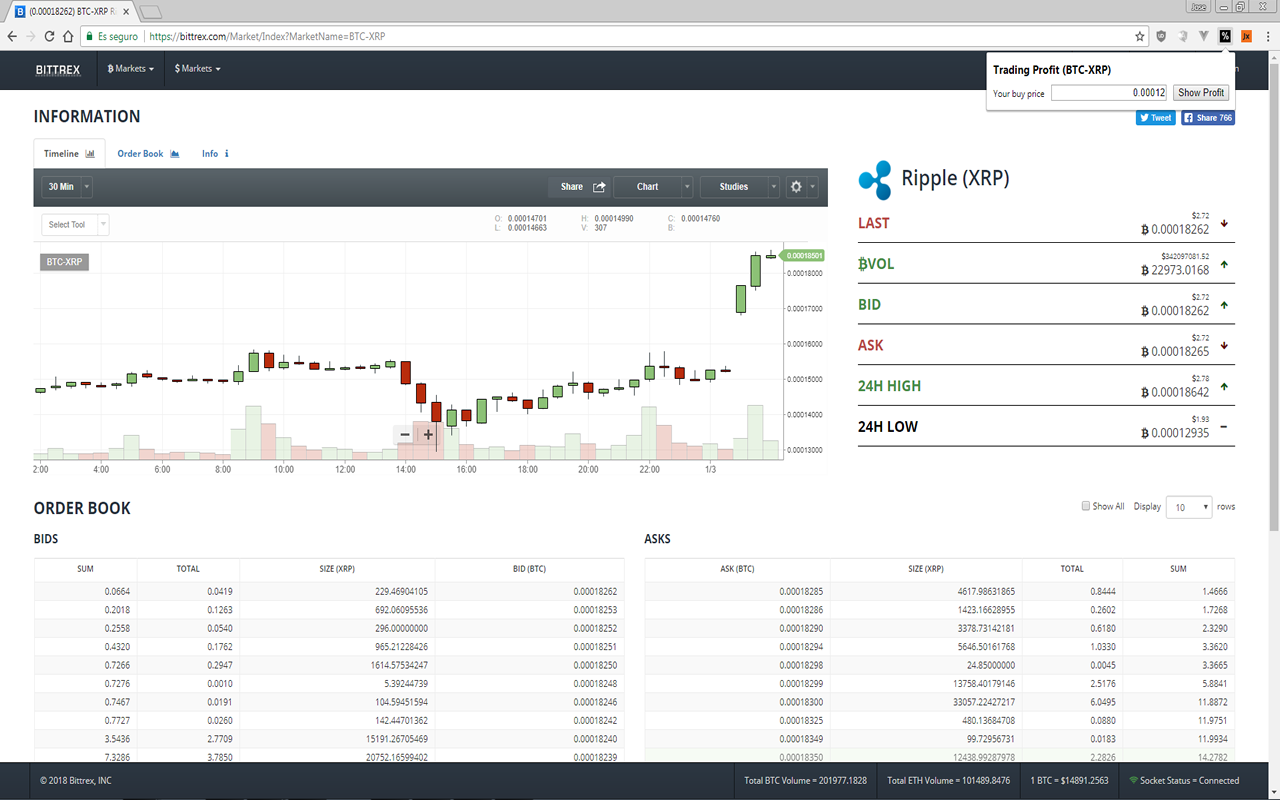This screenshot has width=1280, height=800.
Task: Click the LAST price down arrow indicator
Action: coord(1224,223)
